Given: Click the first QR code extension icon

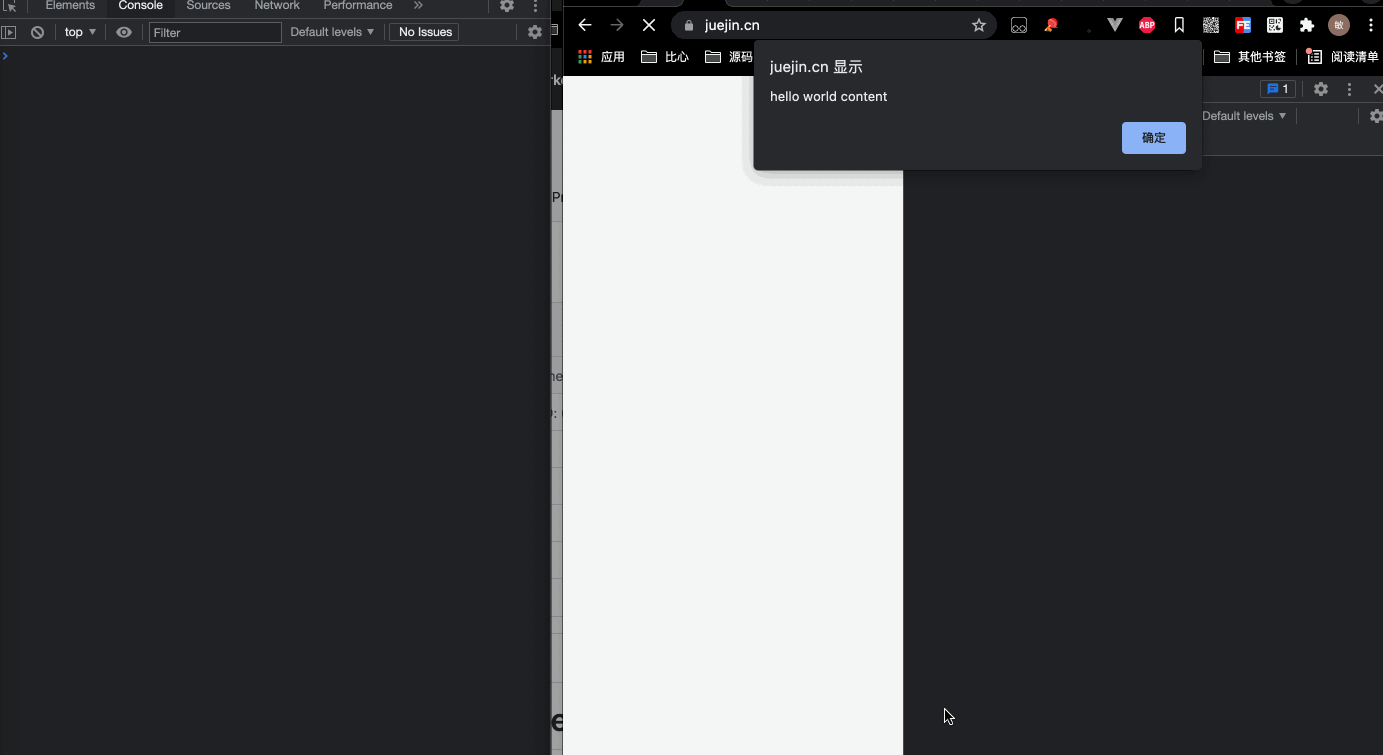Looking at the screenshot, I should pyautogui.click(x=1211, y=25).
